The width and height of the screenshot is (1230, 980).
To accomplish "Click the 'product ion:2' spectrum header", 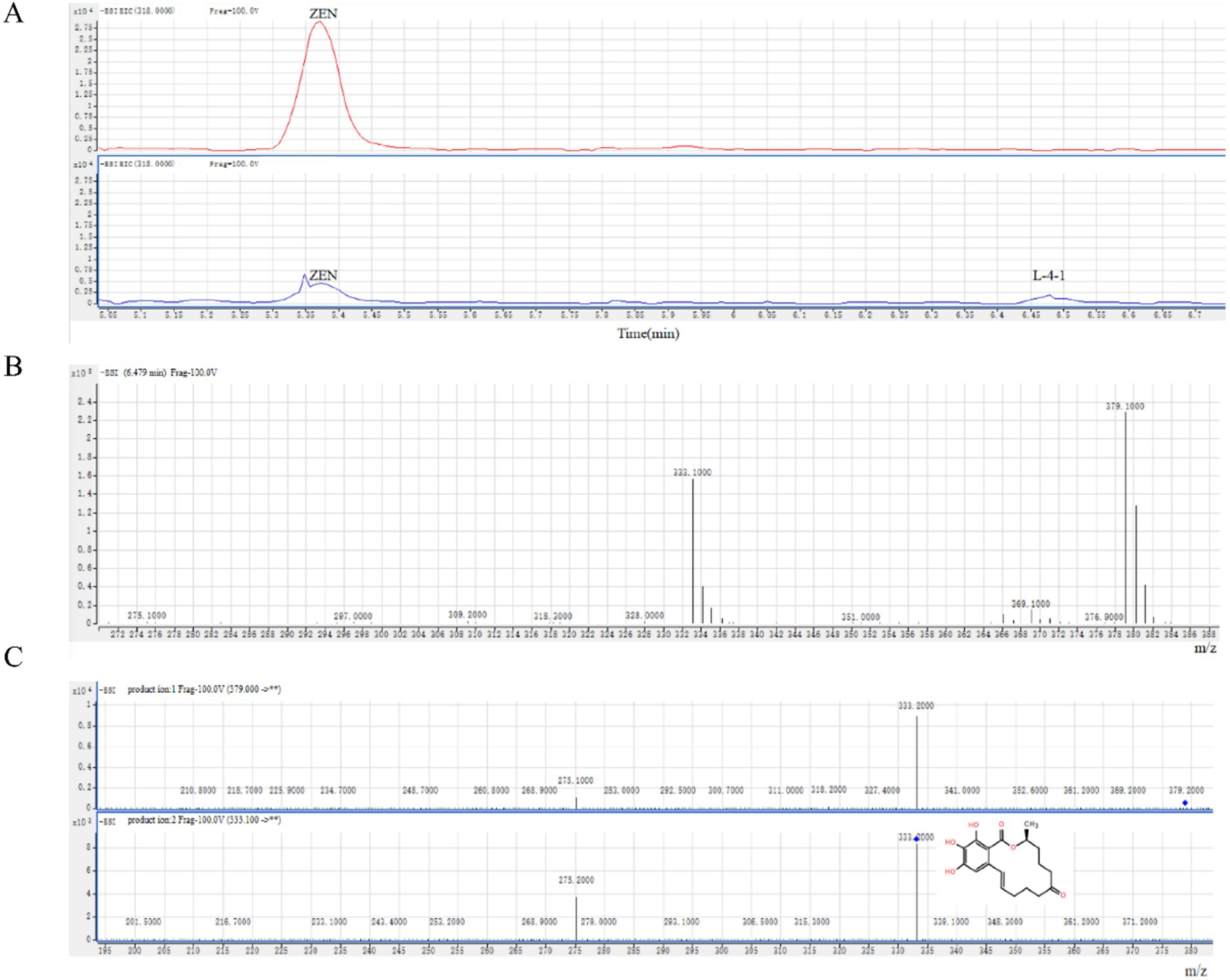I will [204, 820].
